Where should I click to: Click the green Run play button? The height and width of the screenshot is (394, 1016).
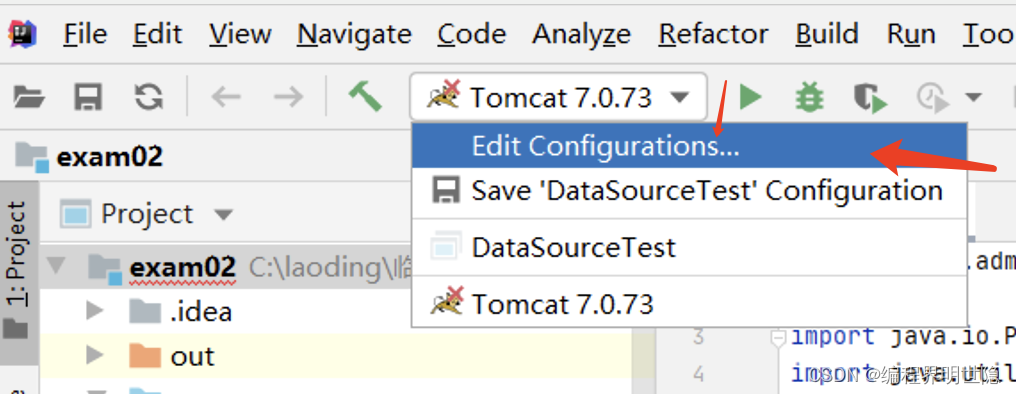[x=751, y=97]
